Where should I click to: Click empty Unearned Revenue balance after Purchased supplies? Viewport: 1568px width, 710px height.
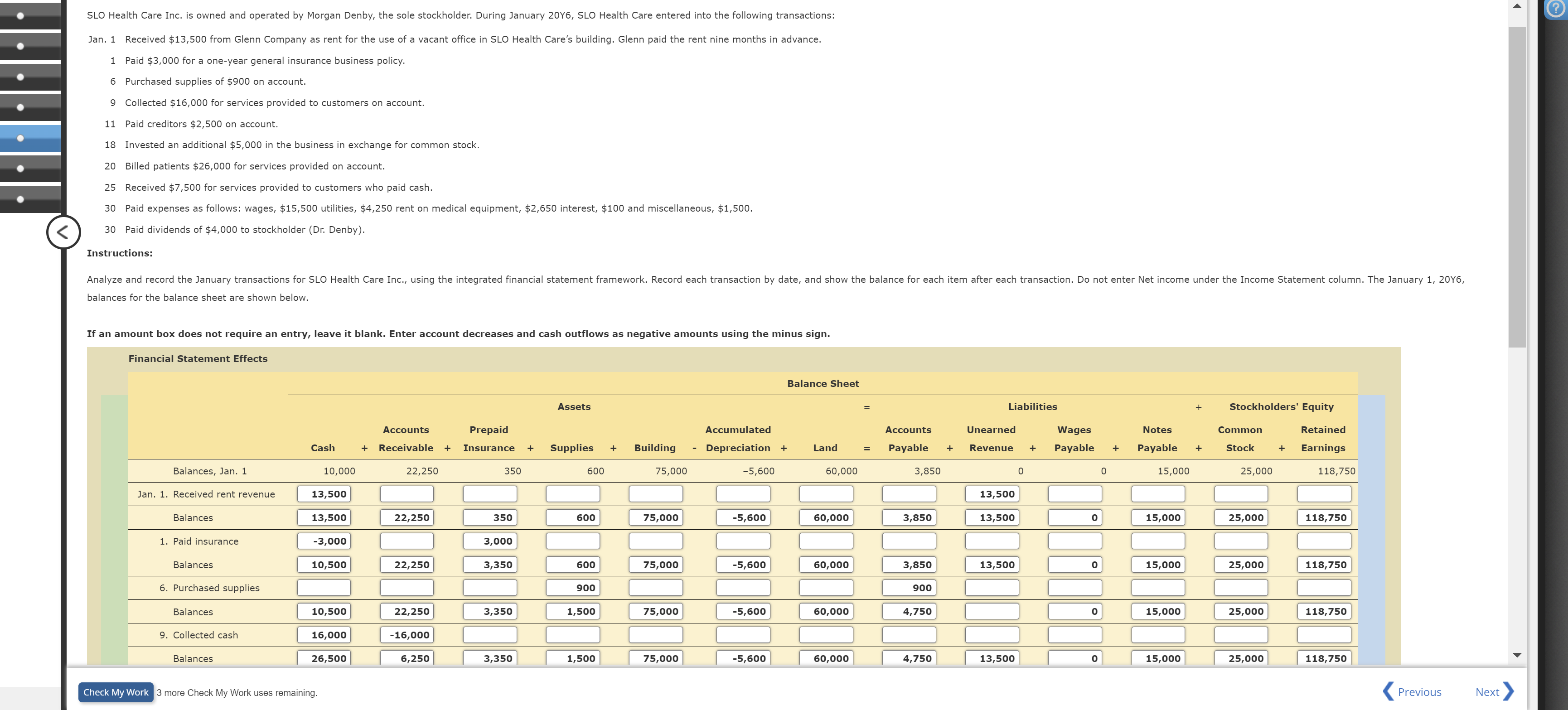(992, 611)
